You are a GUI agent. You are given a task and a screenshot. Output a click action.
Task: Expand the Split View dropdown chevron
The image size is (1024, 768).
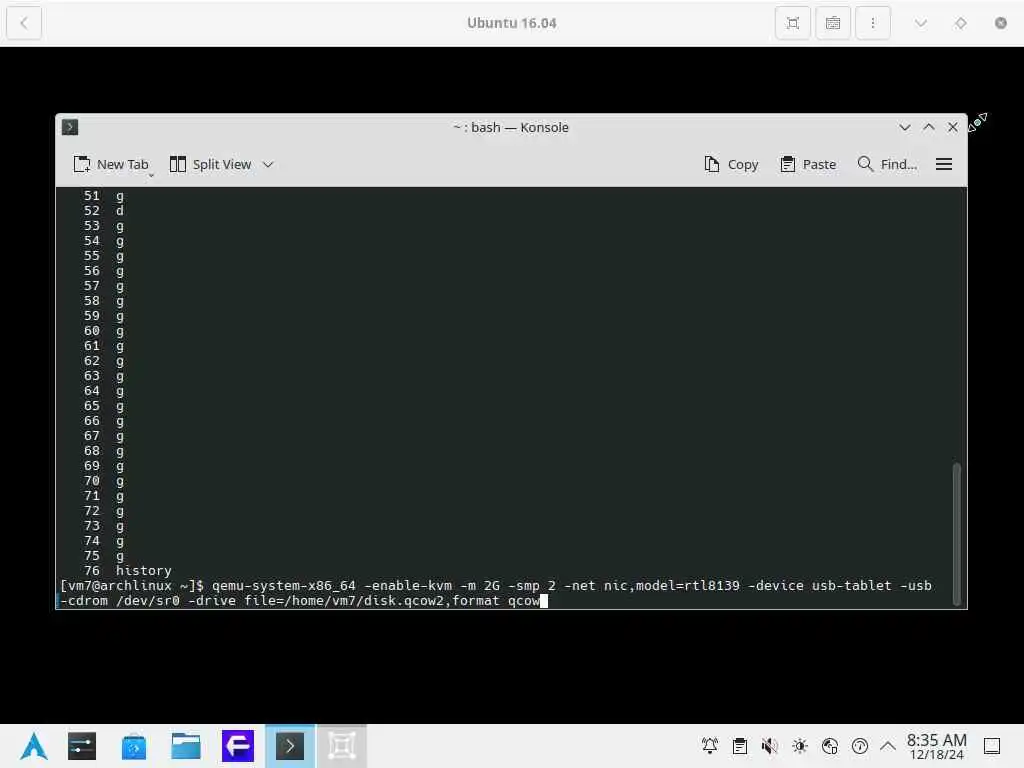tap(268, 165)
